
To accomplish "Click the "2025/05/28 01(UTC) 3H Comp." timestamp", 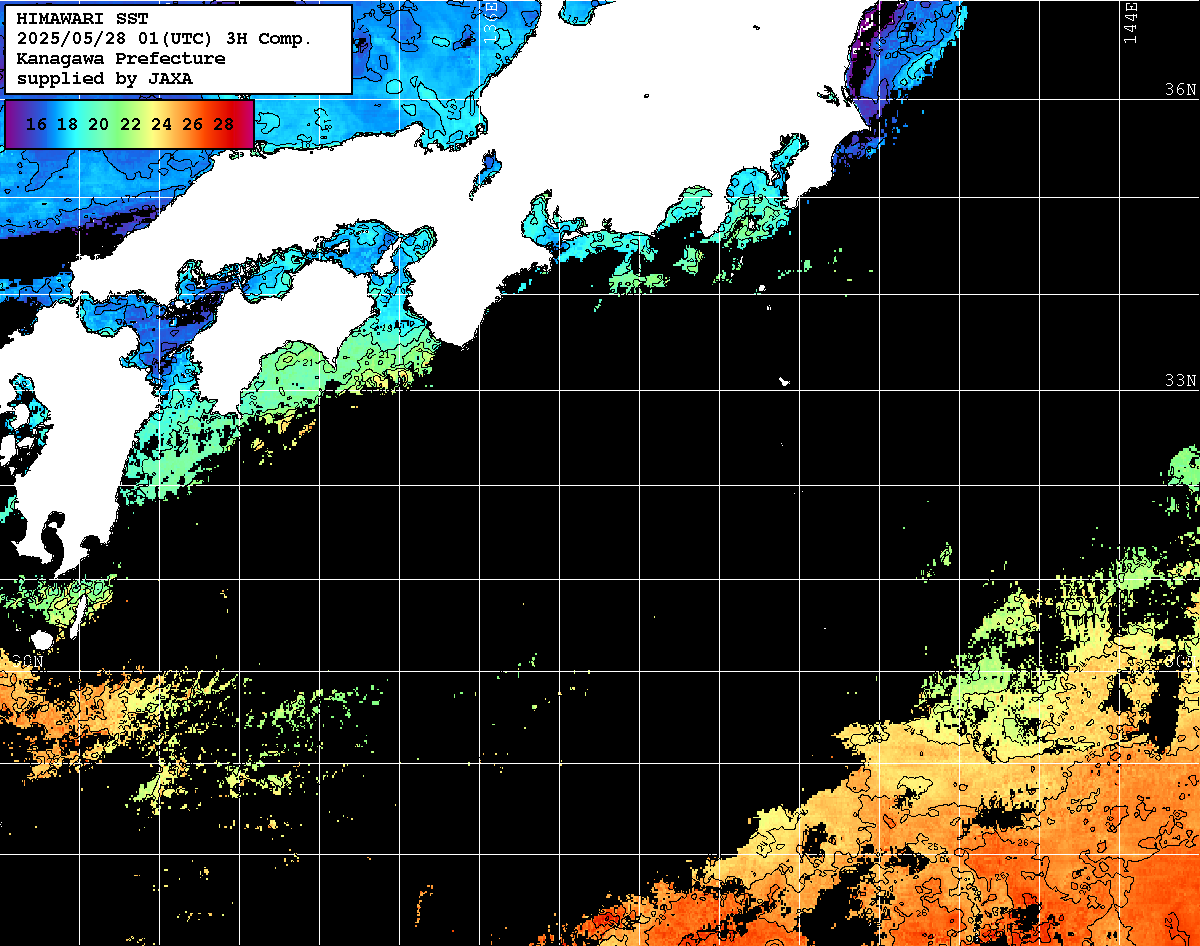I will [x=165, y=39].
